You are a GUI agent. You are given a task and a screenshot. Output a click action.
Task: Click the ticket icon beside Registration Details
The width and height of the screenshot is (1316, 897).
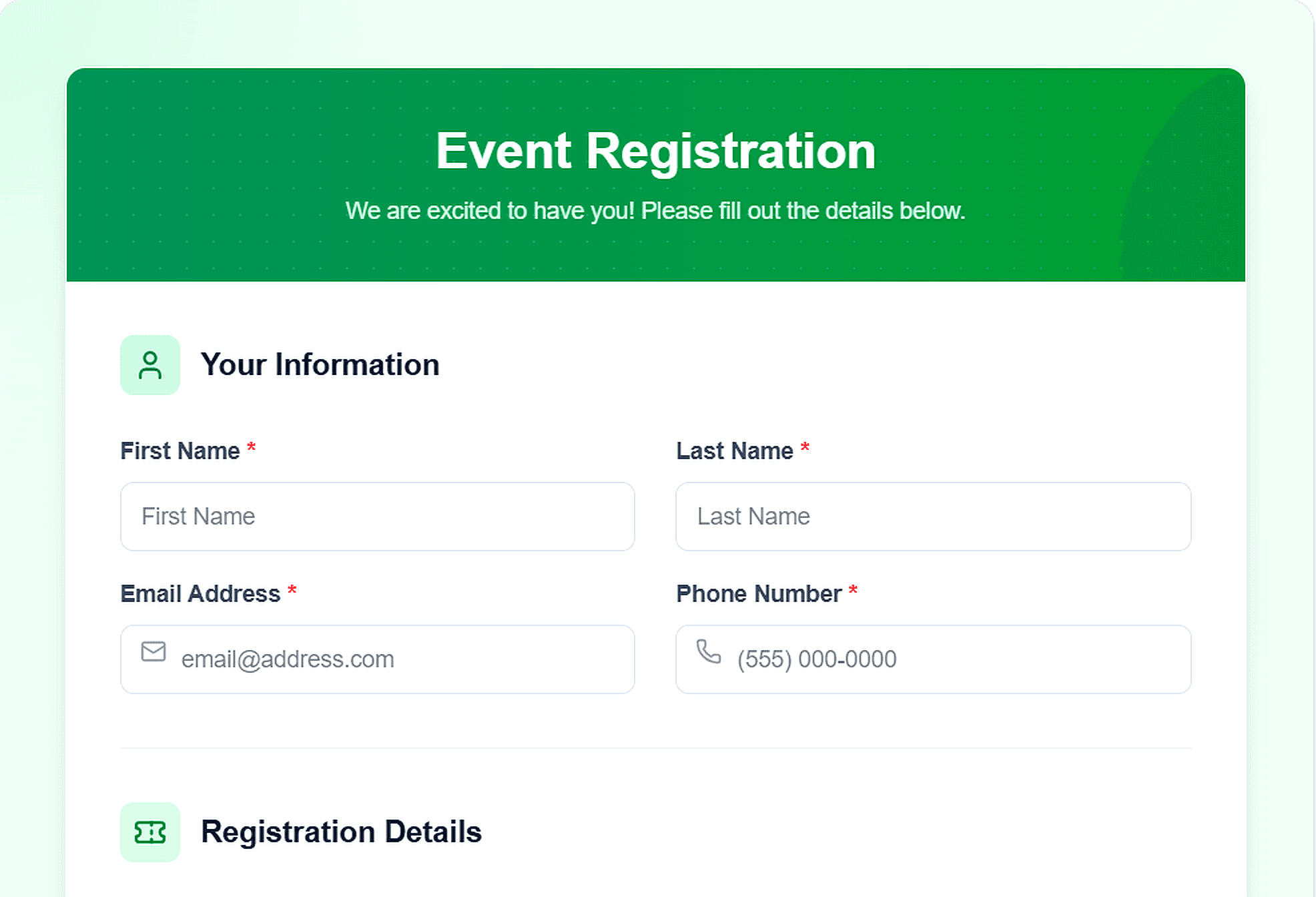click(149, 832)
